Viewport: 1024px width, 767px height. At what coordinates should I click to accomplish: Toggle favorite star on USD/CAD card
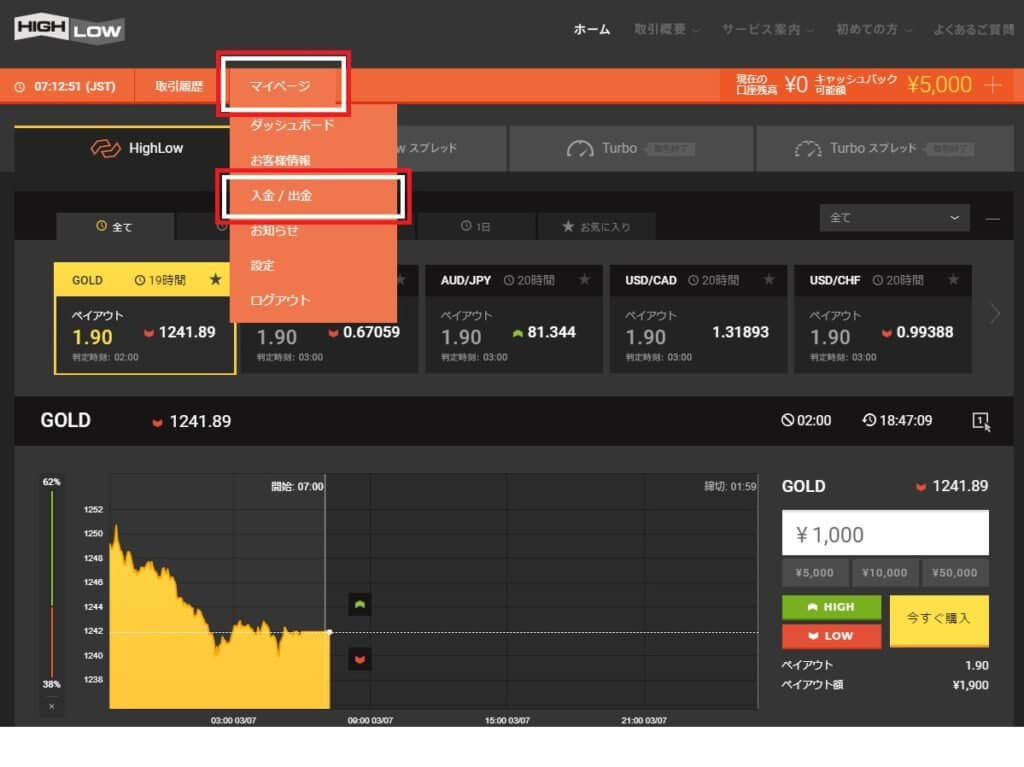(x=769, y=280)
